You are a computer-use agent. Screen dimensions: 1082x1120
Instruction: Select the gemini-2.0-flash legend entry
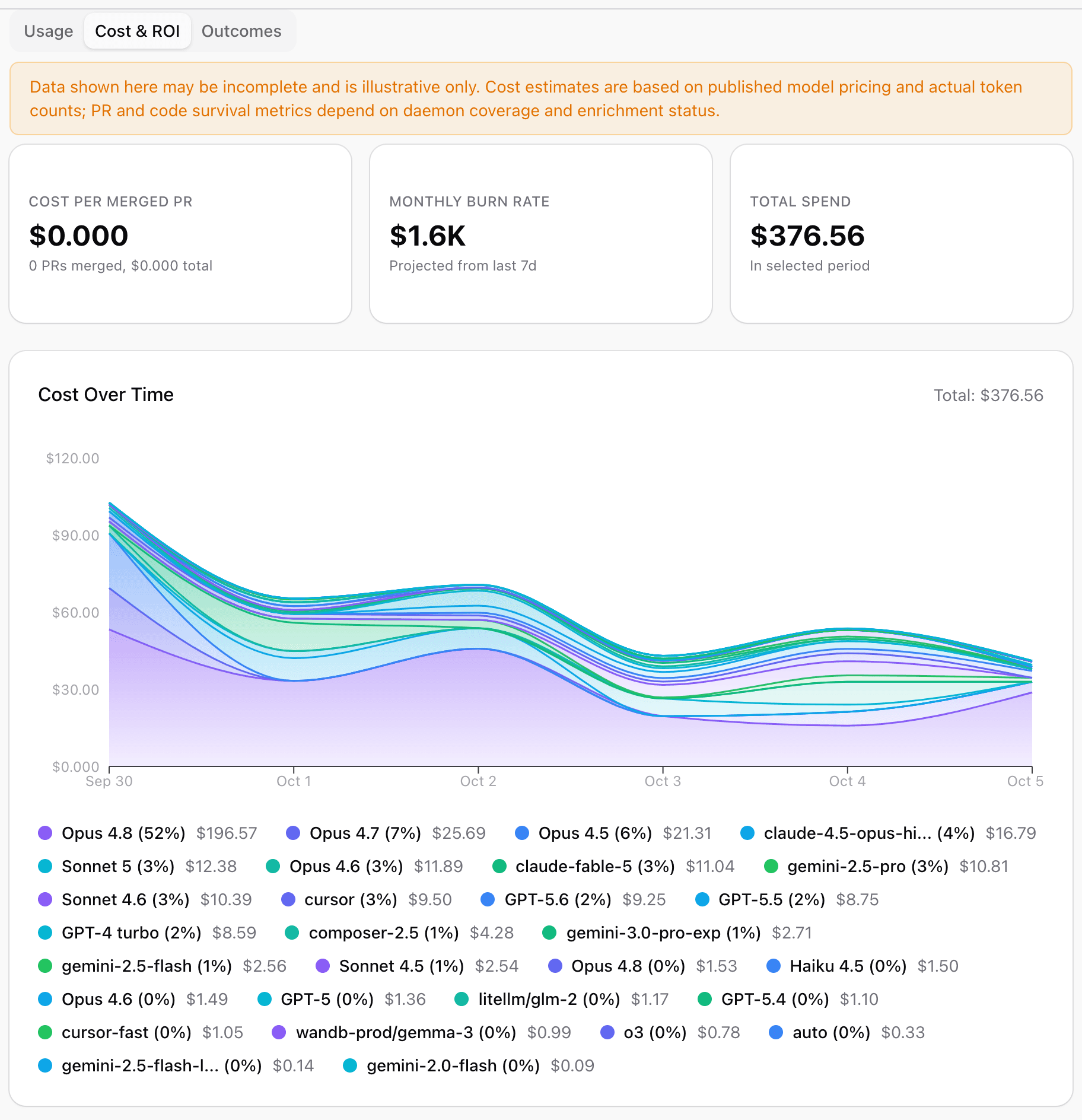click(x=469, y=1065)
